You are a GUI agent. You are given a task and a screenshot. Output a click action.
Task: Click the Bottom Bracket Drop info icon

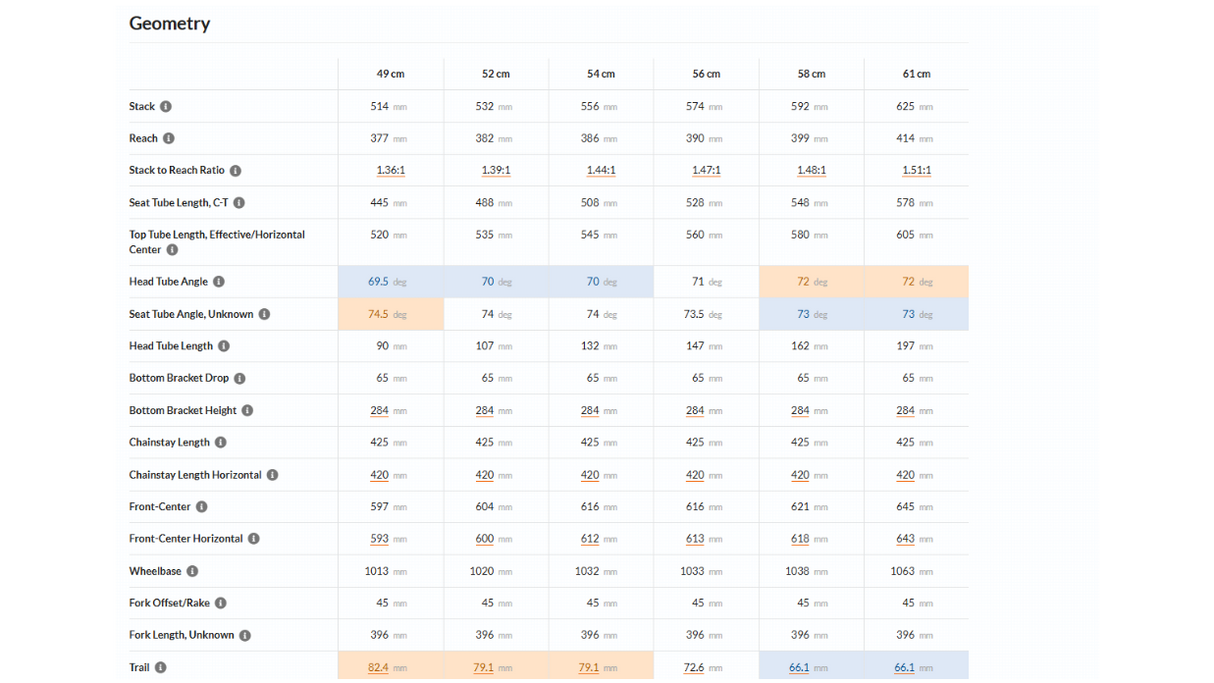(240, 378)
